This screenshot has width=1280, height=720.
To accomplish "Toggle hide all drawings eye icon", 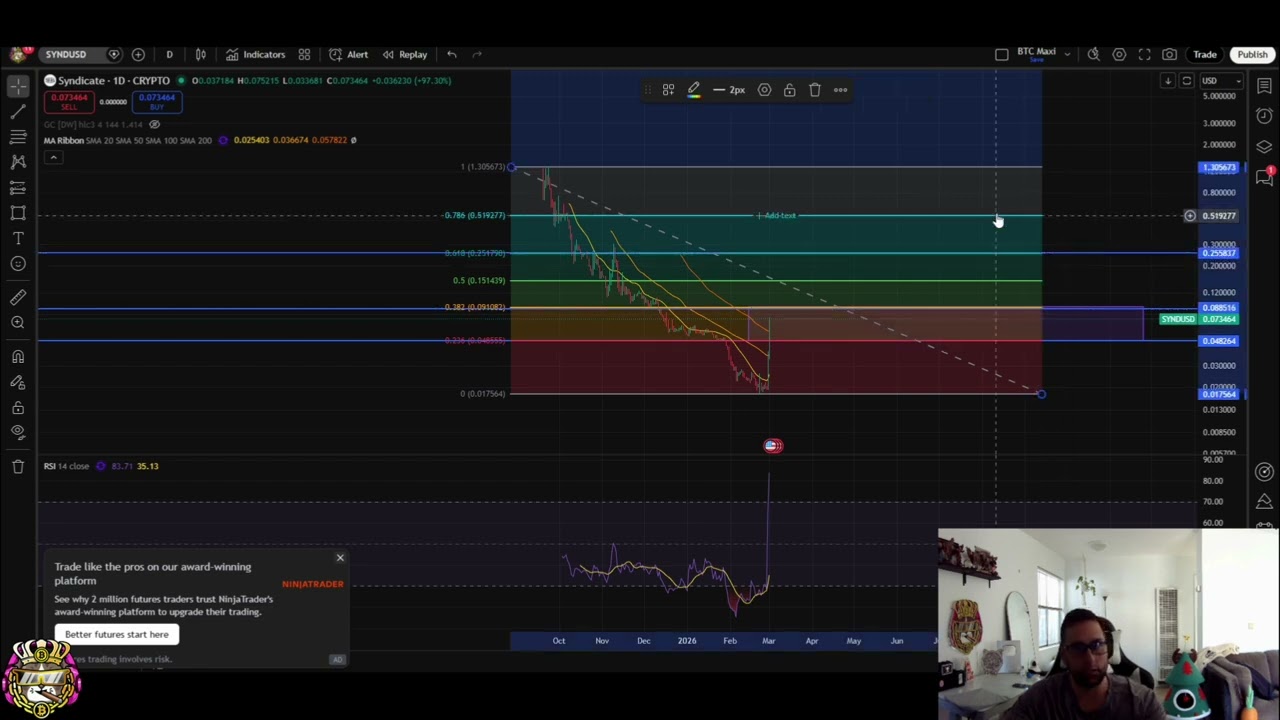I will coord(18,432).
